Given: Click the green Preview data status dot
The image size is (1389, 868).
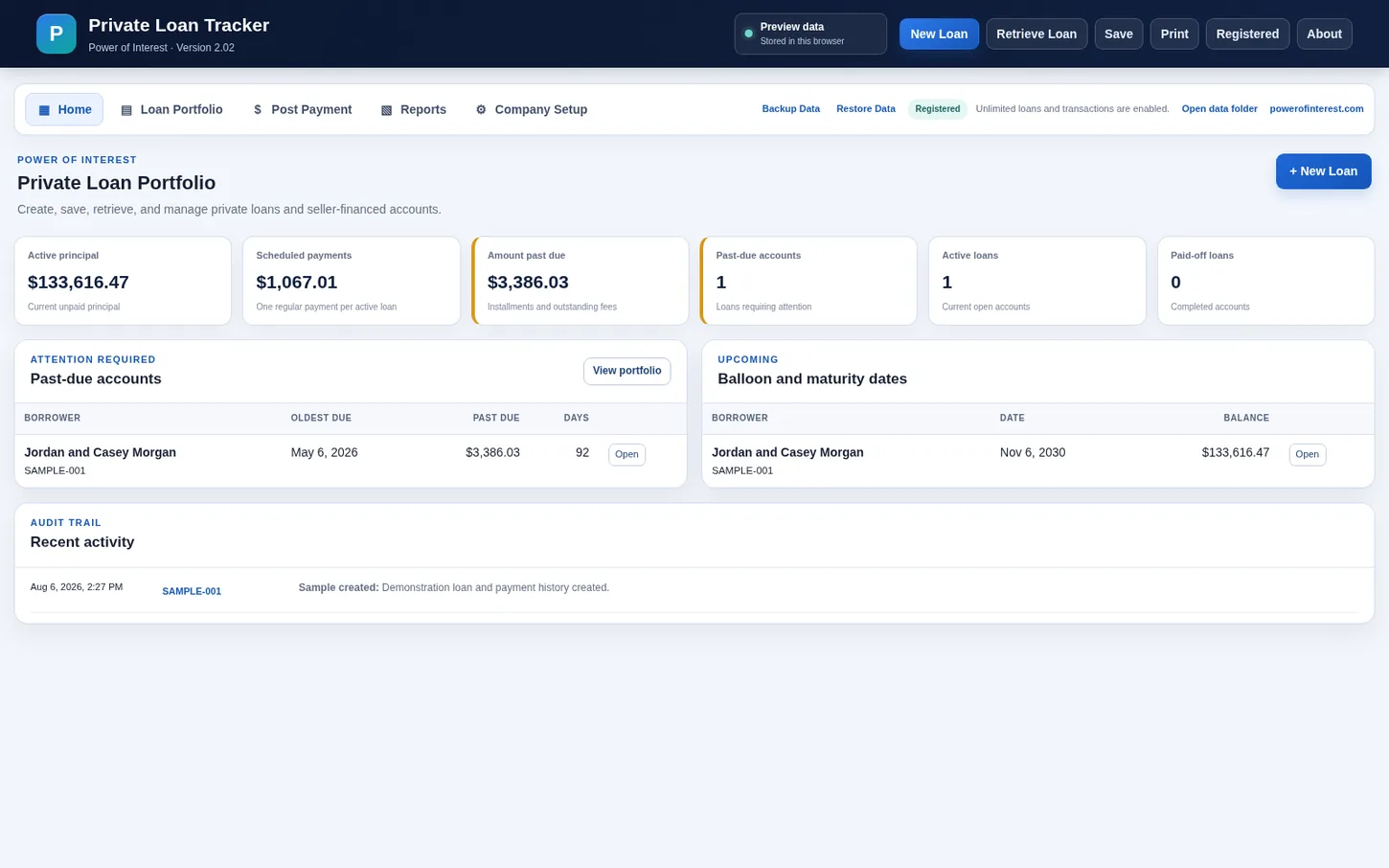Looking at the screenshot, I should click(x=749, y=34).
